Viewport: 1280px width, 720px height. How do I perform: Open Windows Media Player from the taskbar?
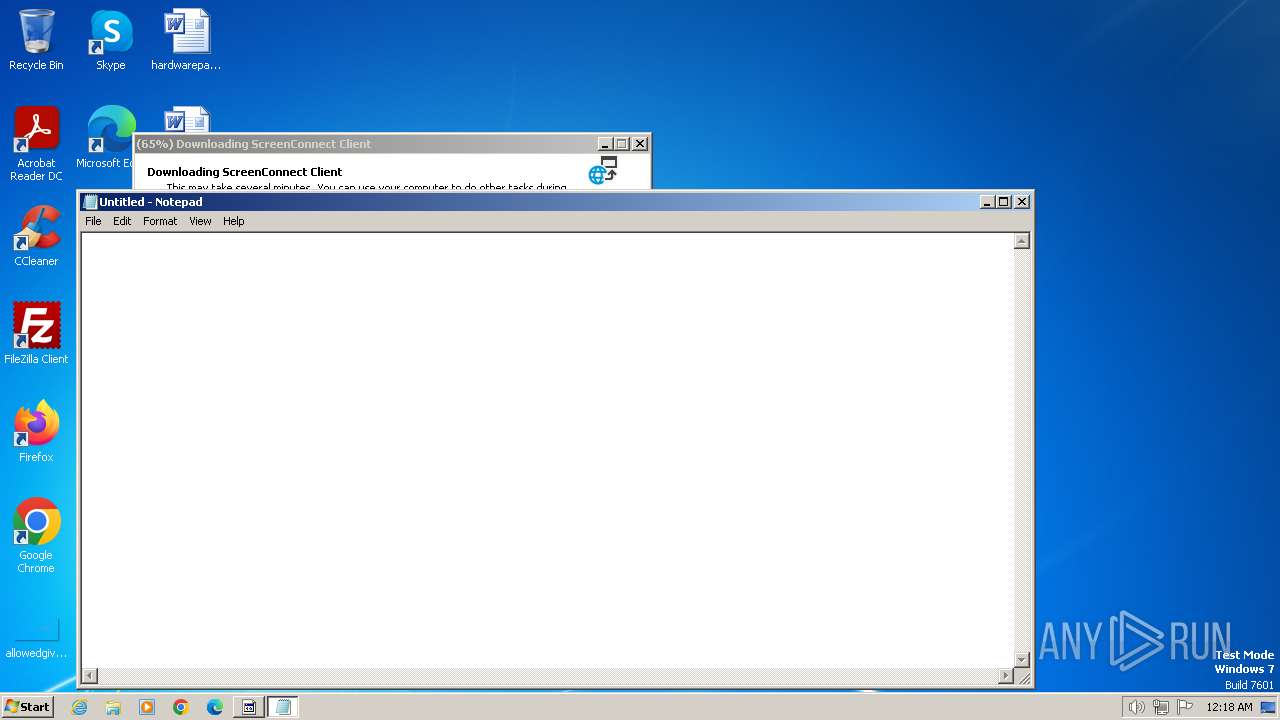147,707
